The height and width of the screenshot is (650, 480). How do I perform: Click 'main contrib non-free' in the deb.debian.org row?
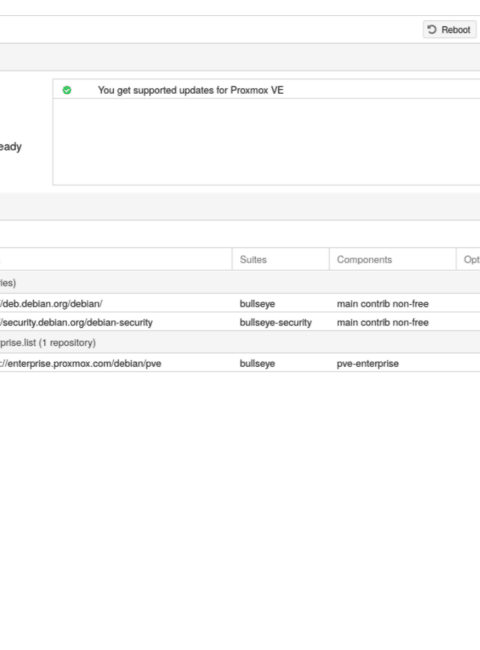click(383, 303)
